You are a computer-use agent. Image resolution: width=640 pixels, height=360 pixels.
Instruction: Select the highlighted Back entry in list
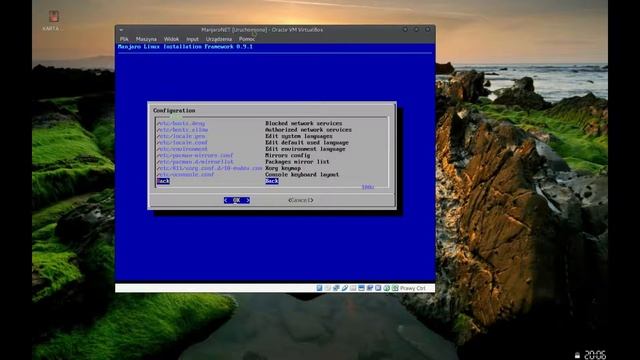(218, 181)
